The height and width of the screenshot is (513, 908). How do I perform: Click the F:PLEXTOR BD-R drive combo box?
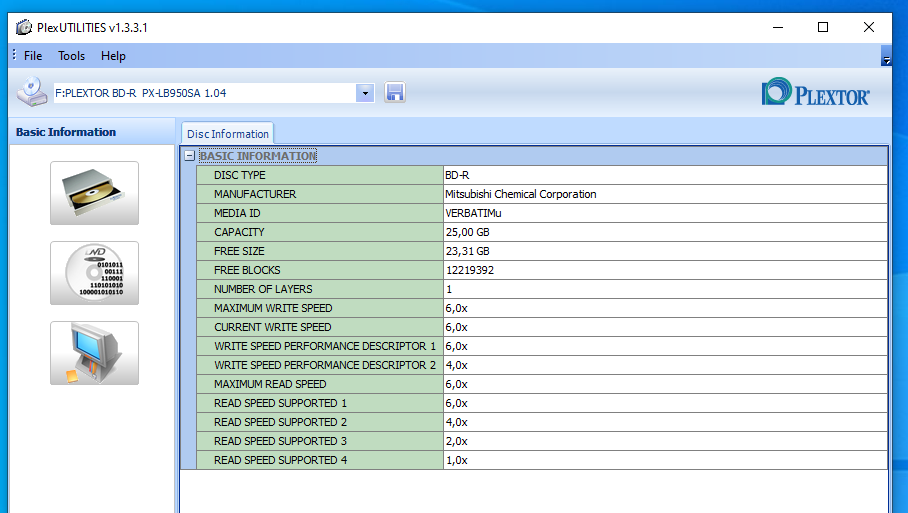pyautogui.click(x=214, y=93)
